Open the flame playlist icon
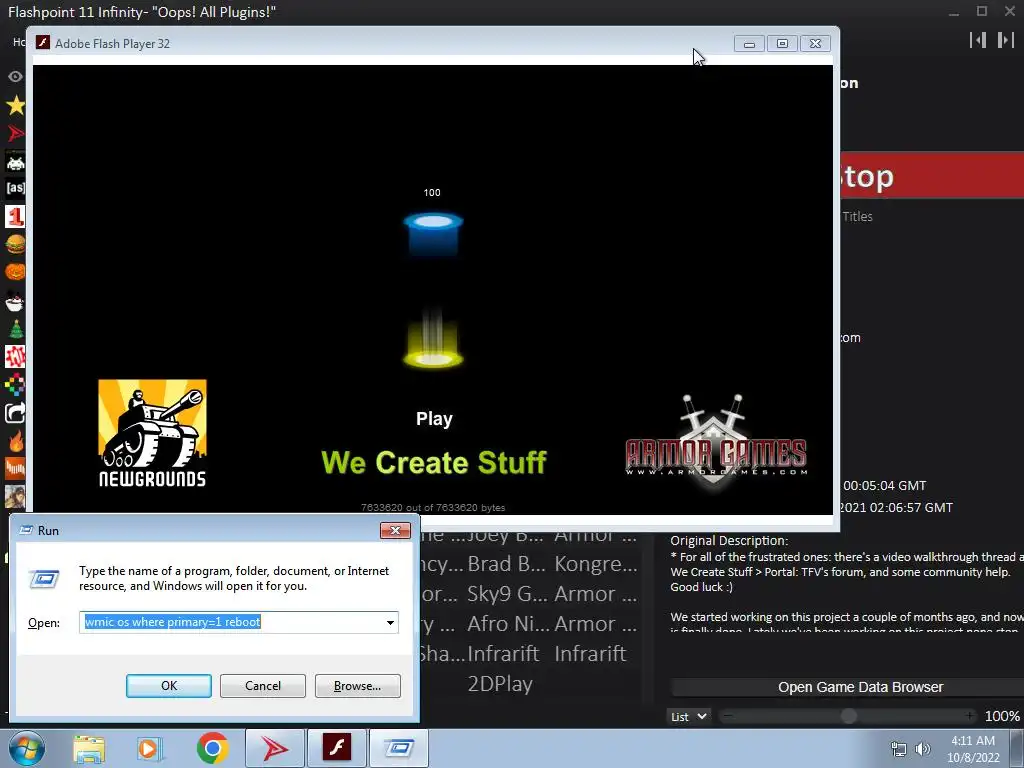1024x768 pixels. [15, 441]
